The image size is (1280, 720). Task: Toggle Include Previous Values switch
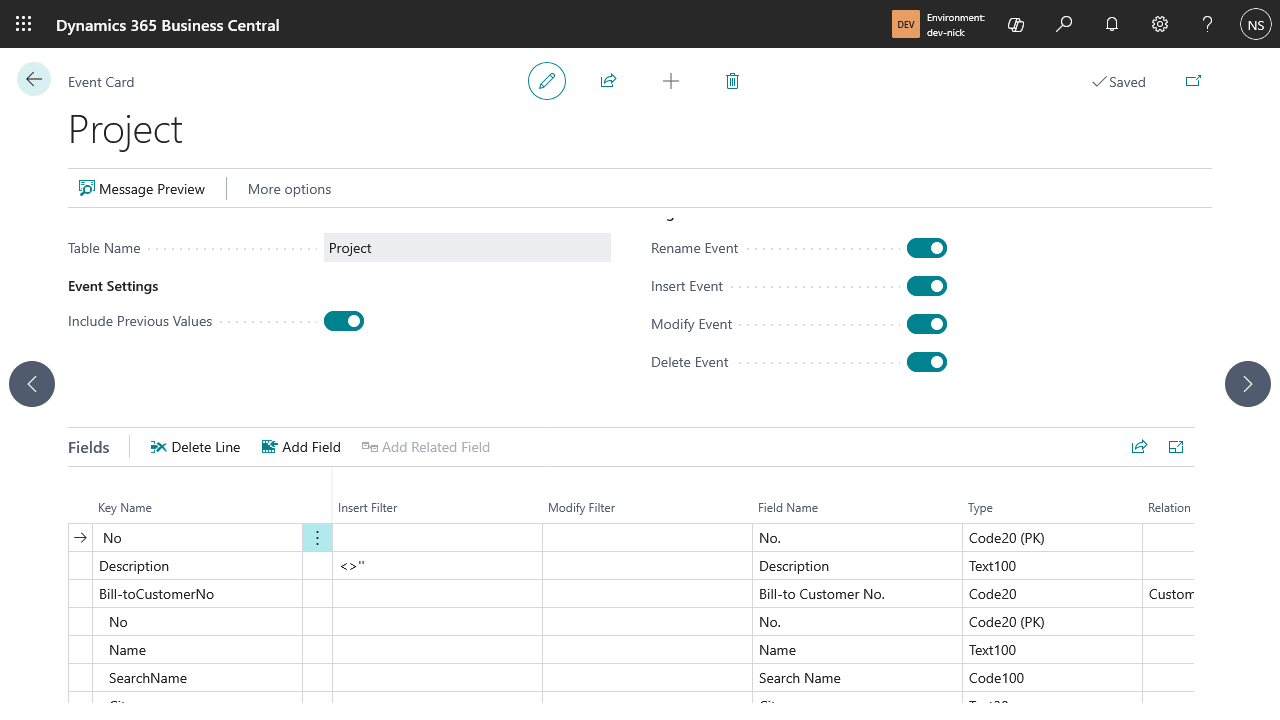click(x=344, y=321)
